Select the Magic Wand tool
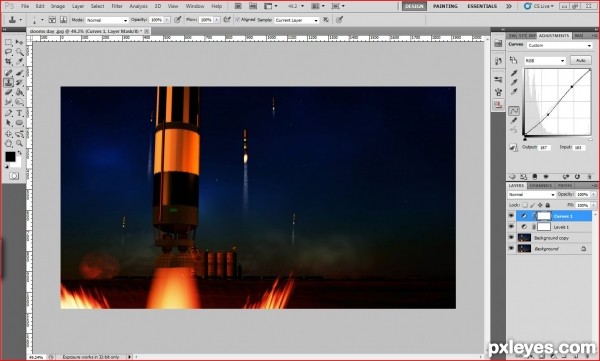Image resolution: width=600 pixels, height=361 pixels. pos(20,52)
